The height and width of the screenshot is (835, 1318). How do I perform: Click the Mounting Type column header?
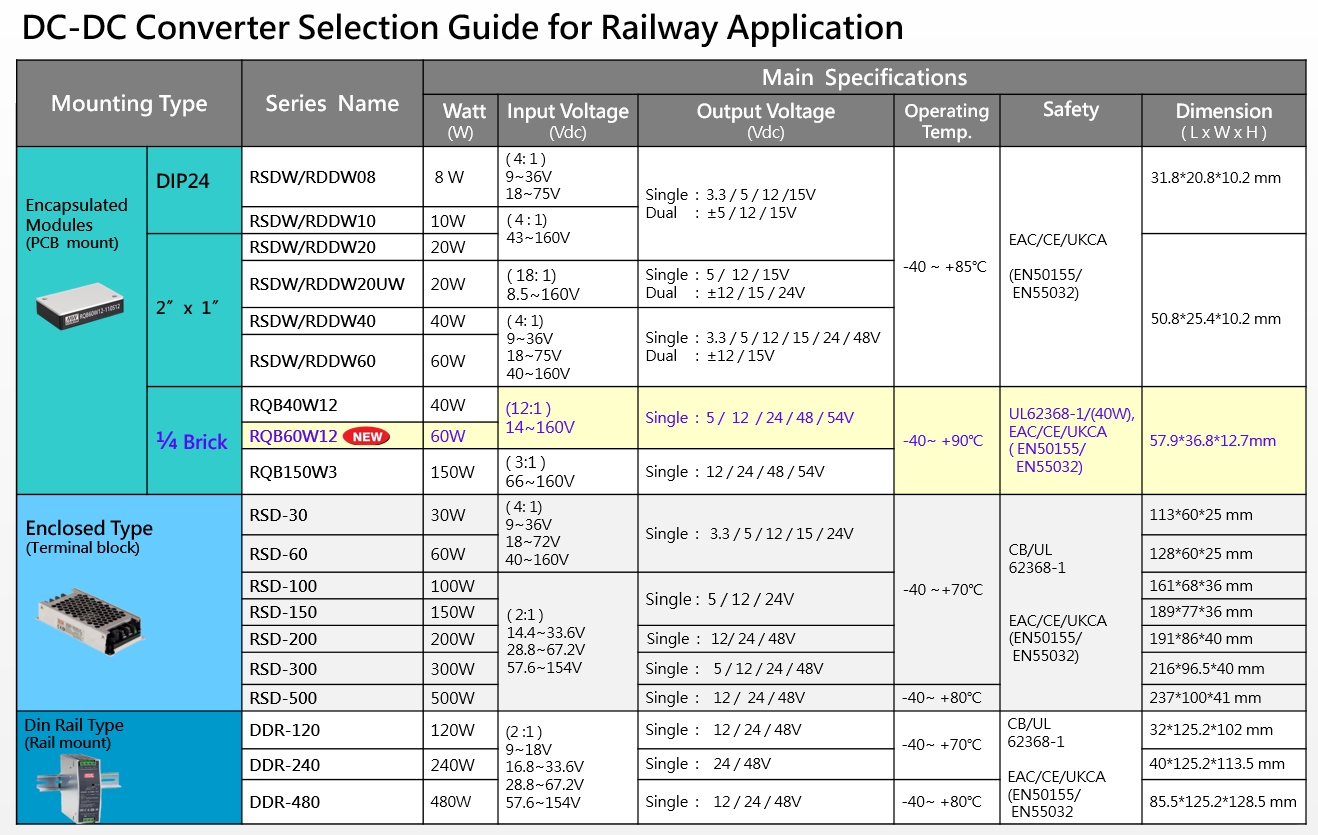[x=129, y=104]
